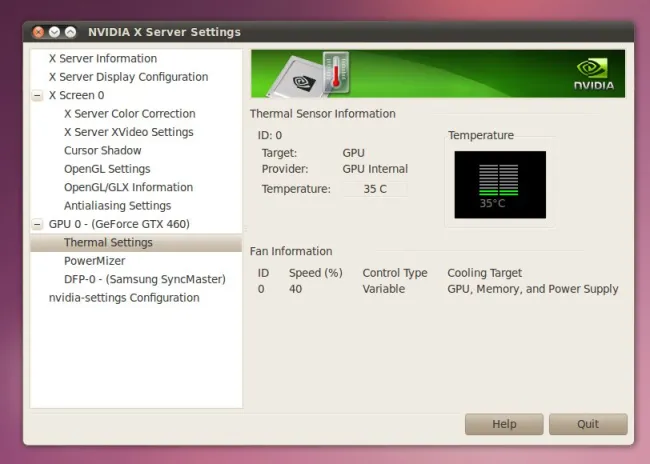The height and width of the screenshot is (464, 650).
Task: View OpenGL/GLX Information
Action: click(129, 187)
